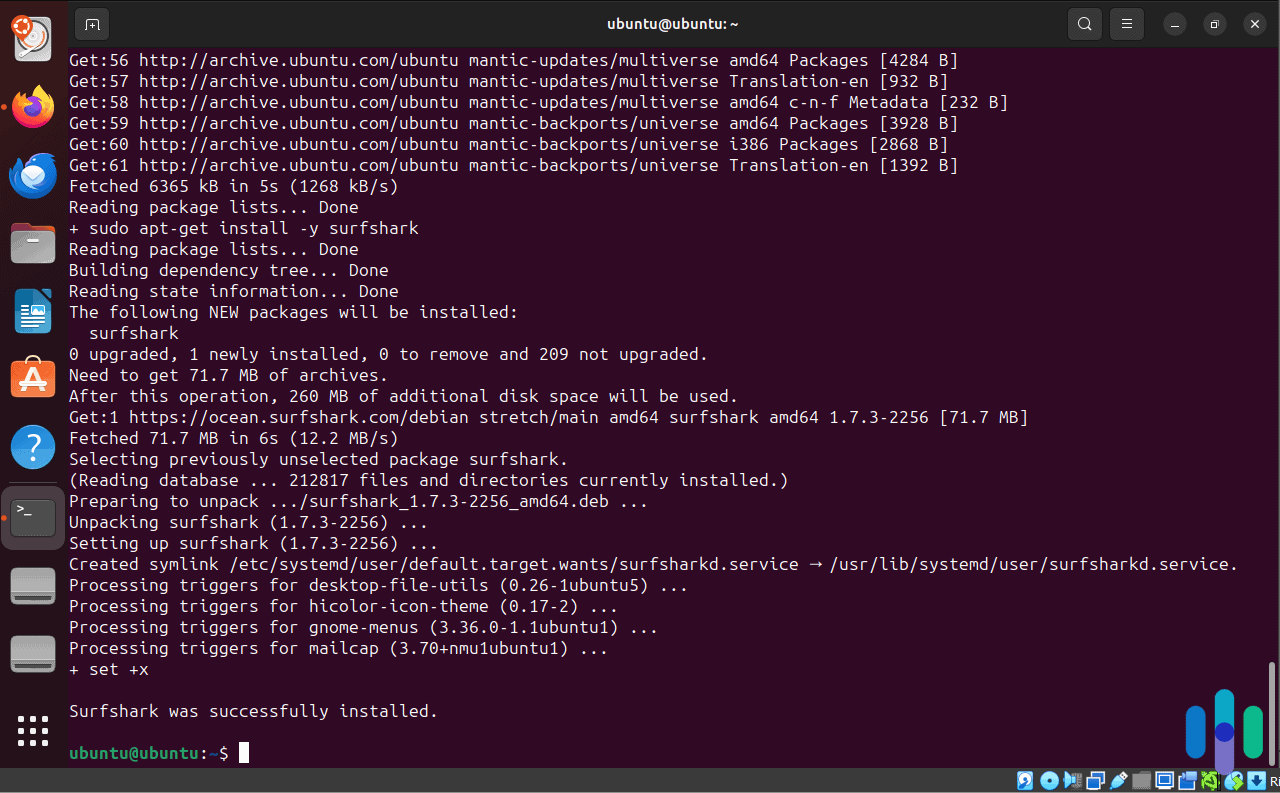Open Thunderbird mail client

click(33, 175)
